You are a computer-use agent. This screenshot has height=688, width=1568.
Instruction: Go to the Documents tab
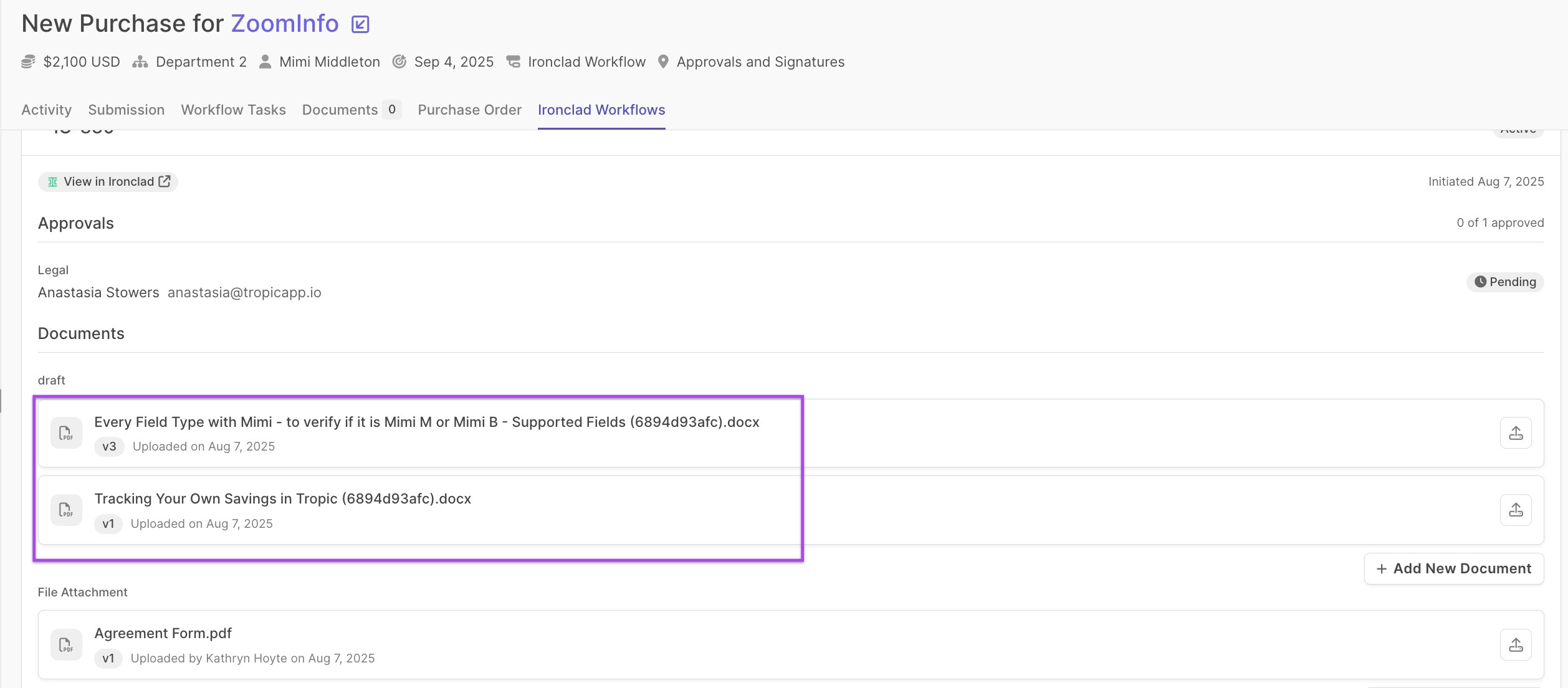340,110
